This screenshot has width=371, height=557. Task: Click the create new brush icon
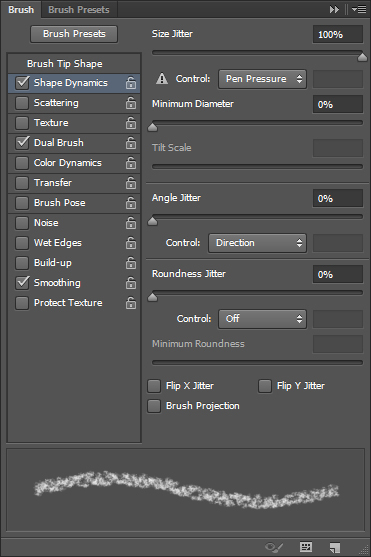[334, 547]
